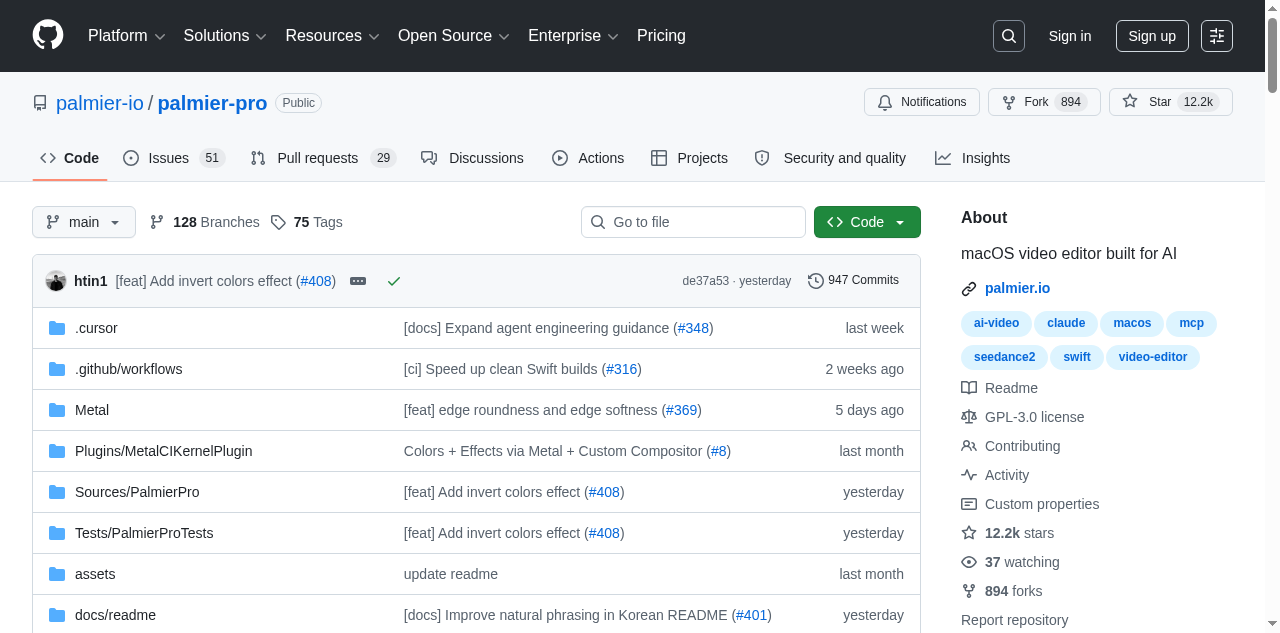Focus the Go to file search field
The height and width of the screenshot is (633, 1280).
(x=693, y=222)
